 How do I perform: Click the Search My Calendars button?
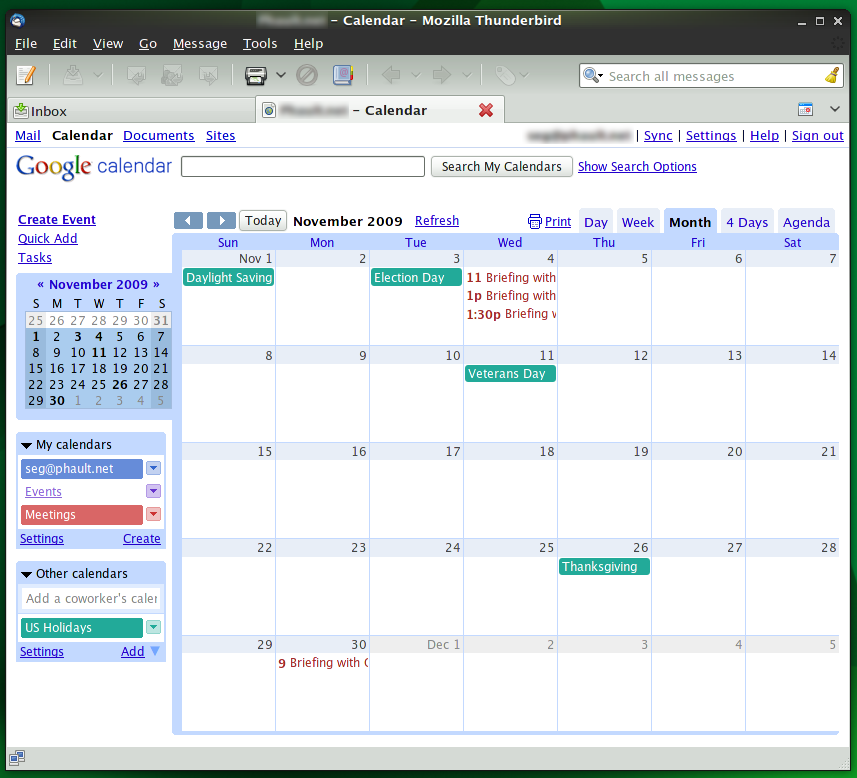tap(502, 166)
